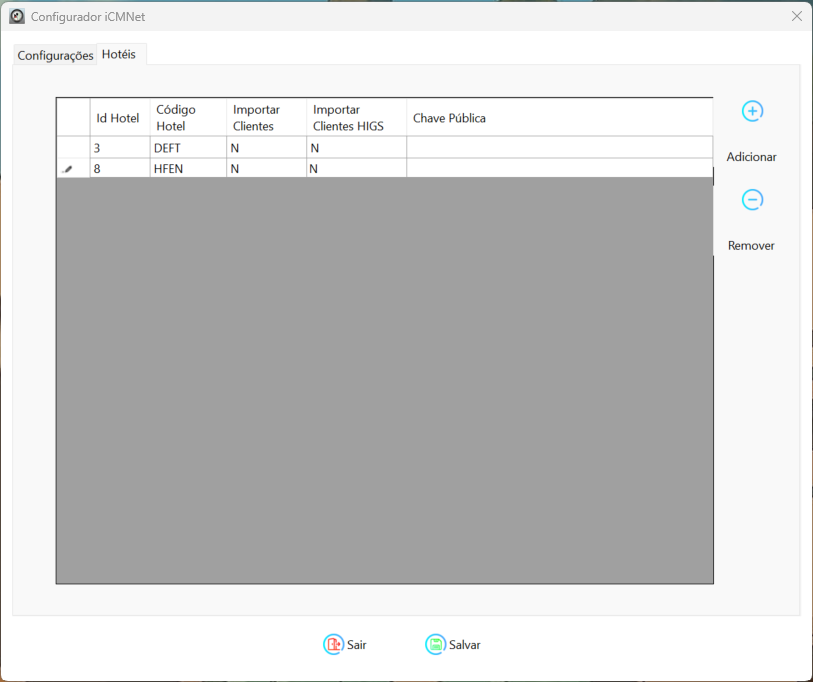Click the Sair exit icon
The width and height of the screenshot is (813, 682).
333,645
